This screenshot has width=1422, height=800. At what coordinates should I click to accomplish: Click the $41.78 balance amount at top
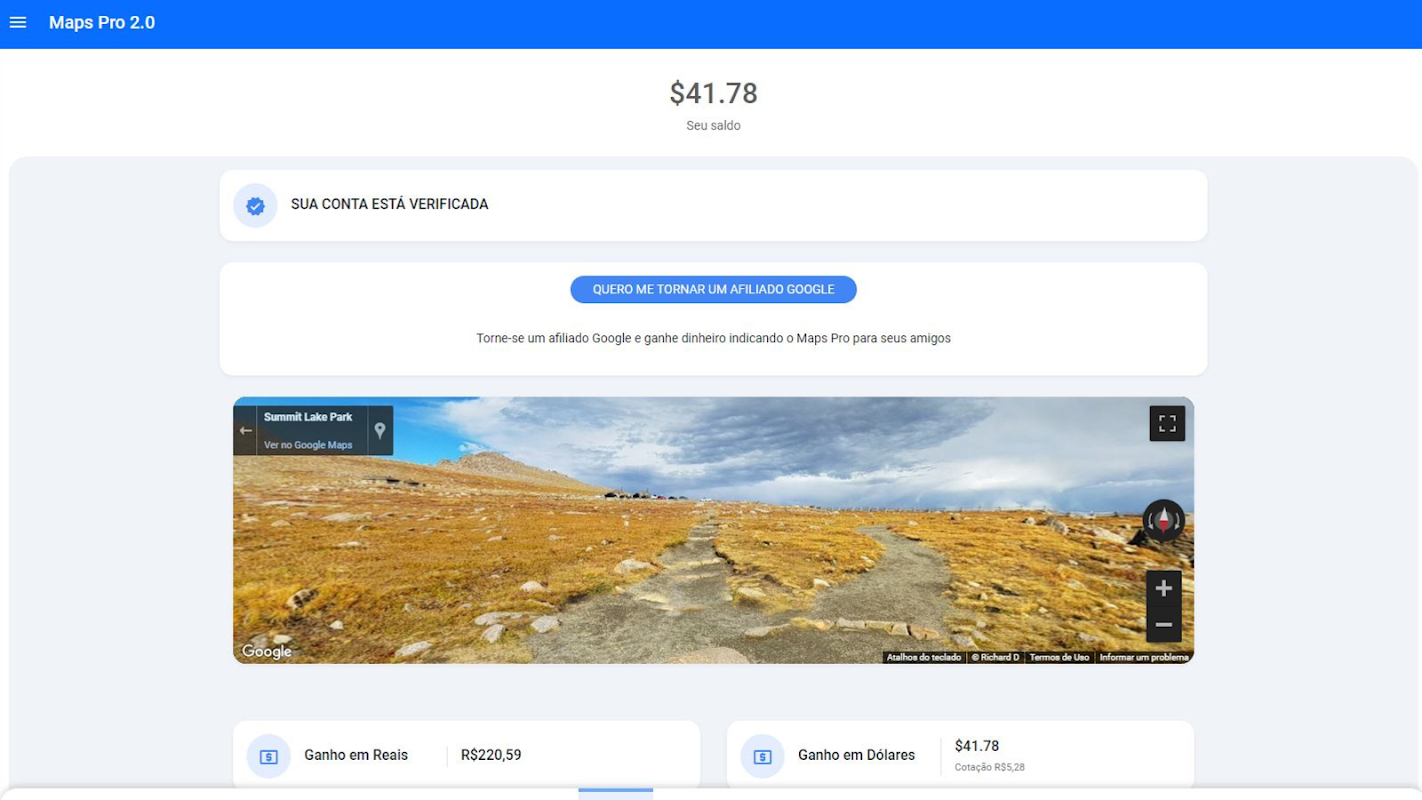tap(713, 93)
